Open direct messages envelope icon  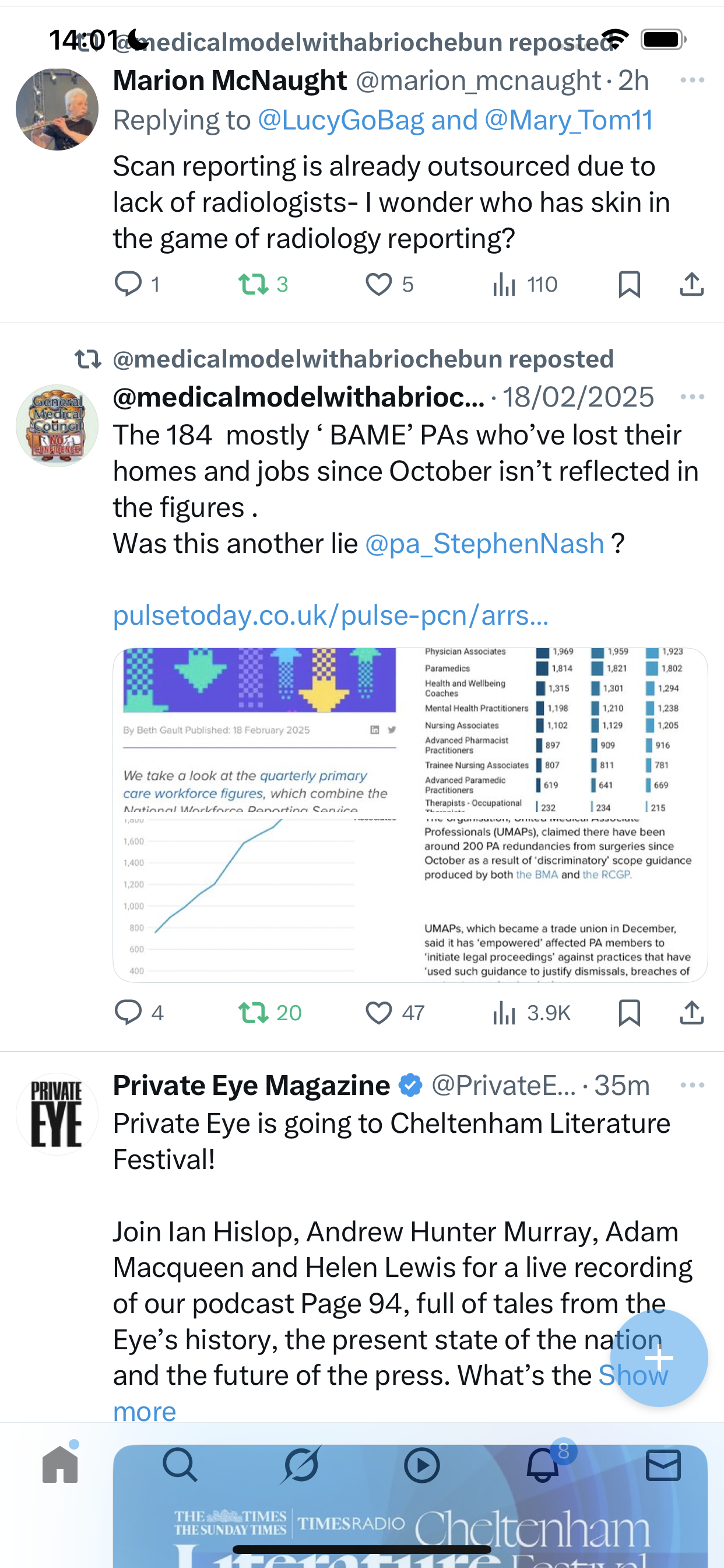point(663,1465)
